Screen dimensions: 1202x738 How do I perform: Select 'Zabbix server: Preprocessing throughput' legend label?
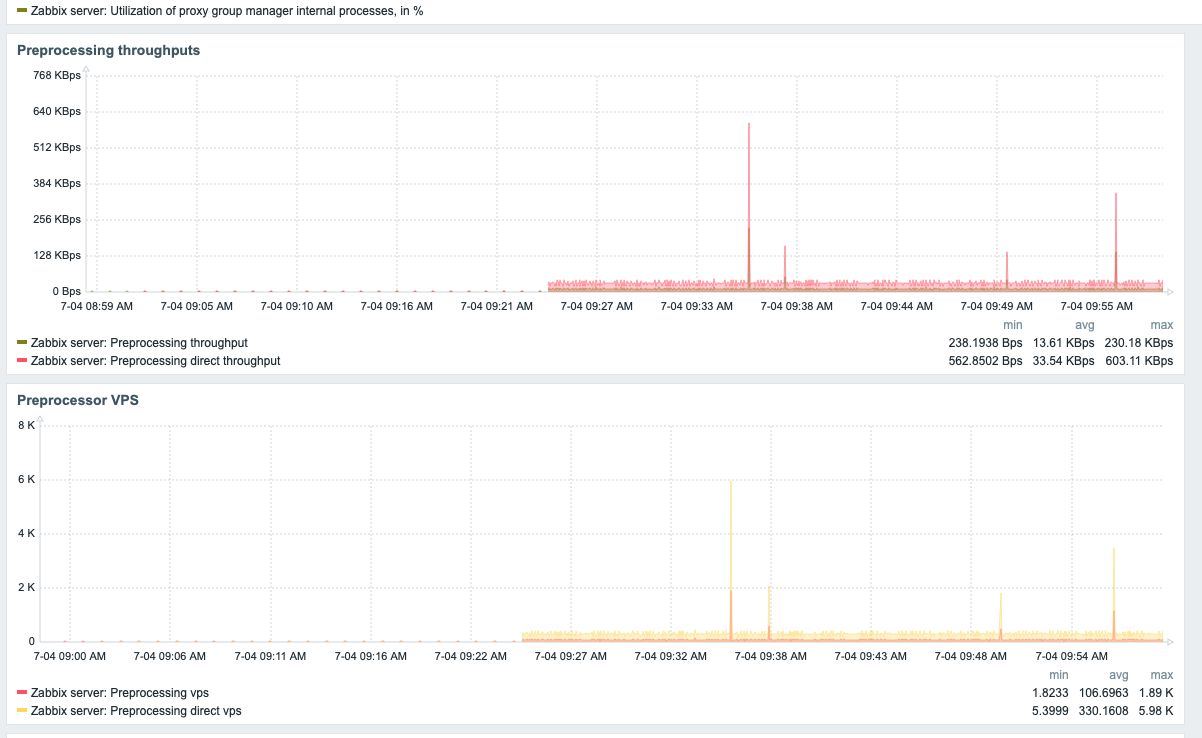(139, 343)
